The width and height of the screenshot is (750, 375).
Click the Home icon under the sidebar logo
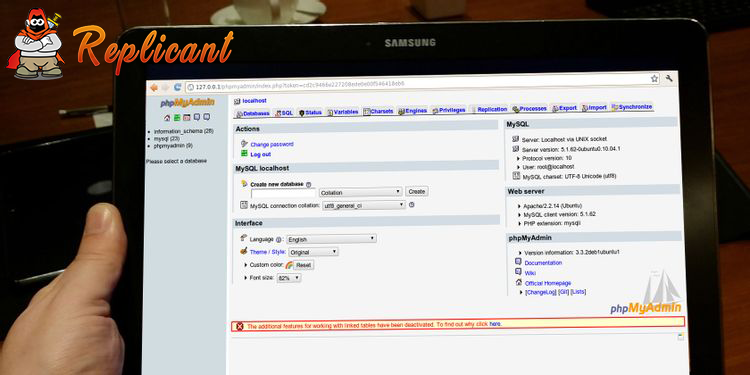(x=167, y=118)
